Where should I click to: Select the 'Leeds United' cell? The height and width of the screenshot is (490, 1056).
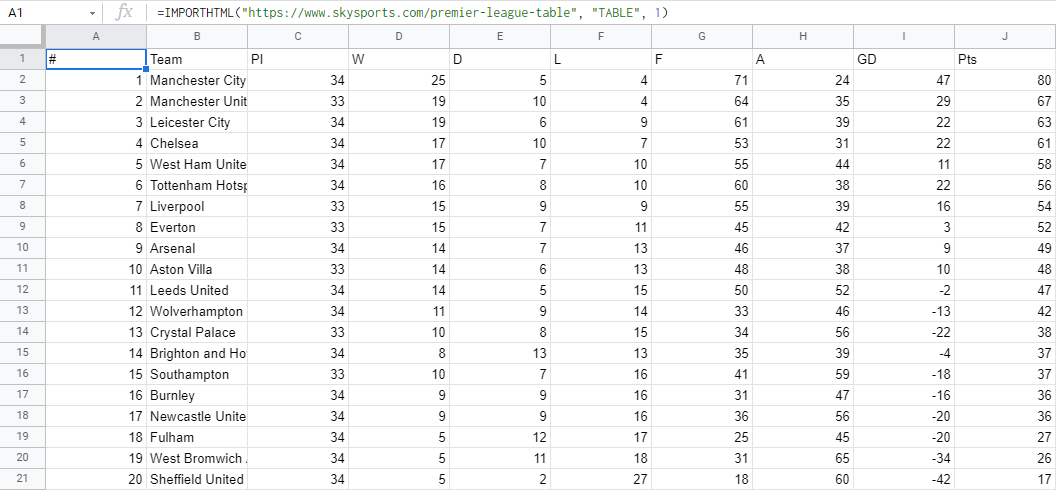pos(197,290)
